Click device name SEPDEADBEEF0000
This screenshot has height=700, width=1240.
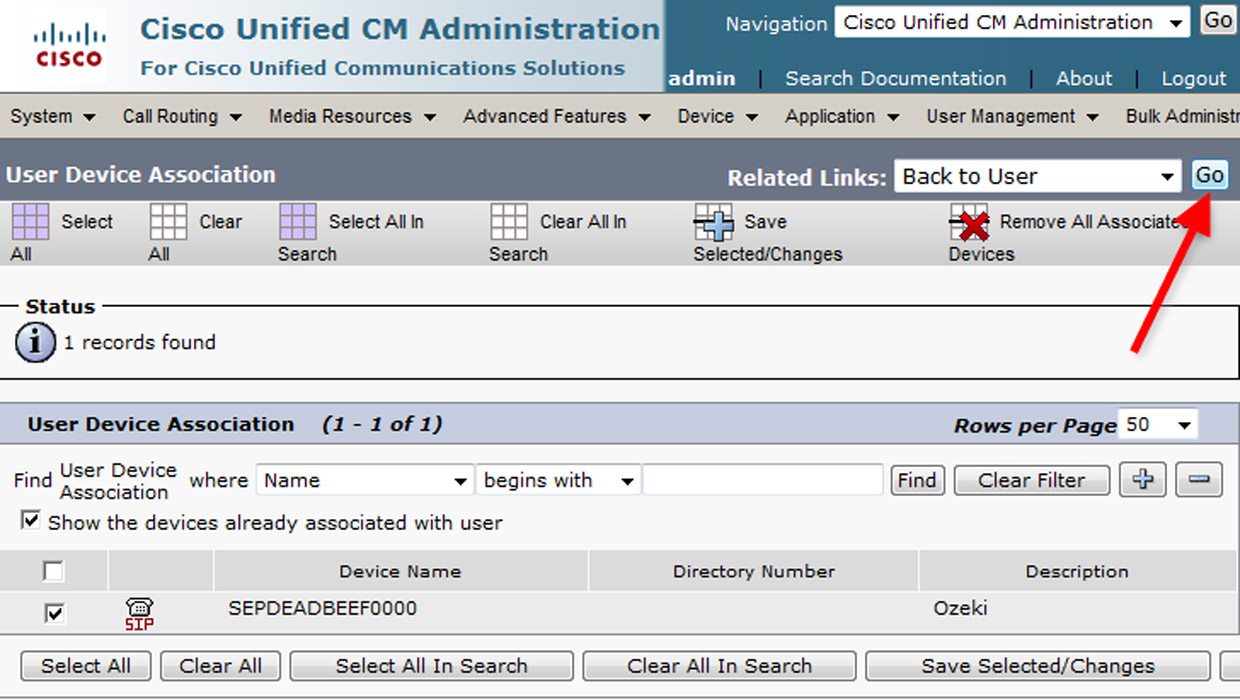pyautogui.click(x=322, y=608)
